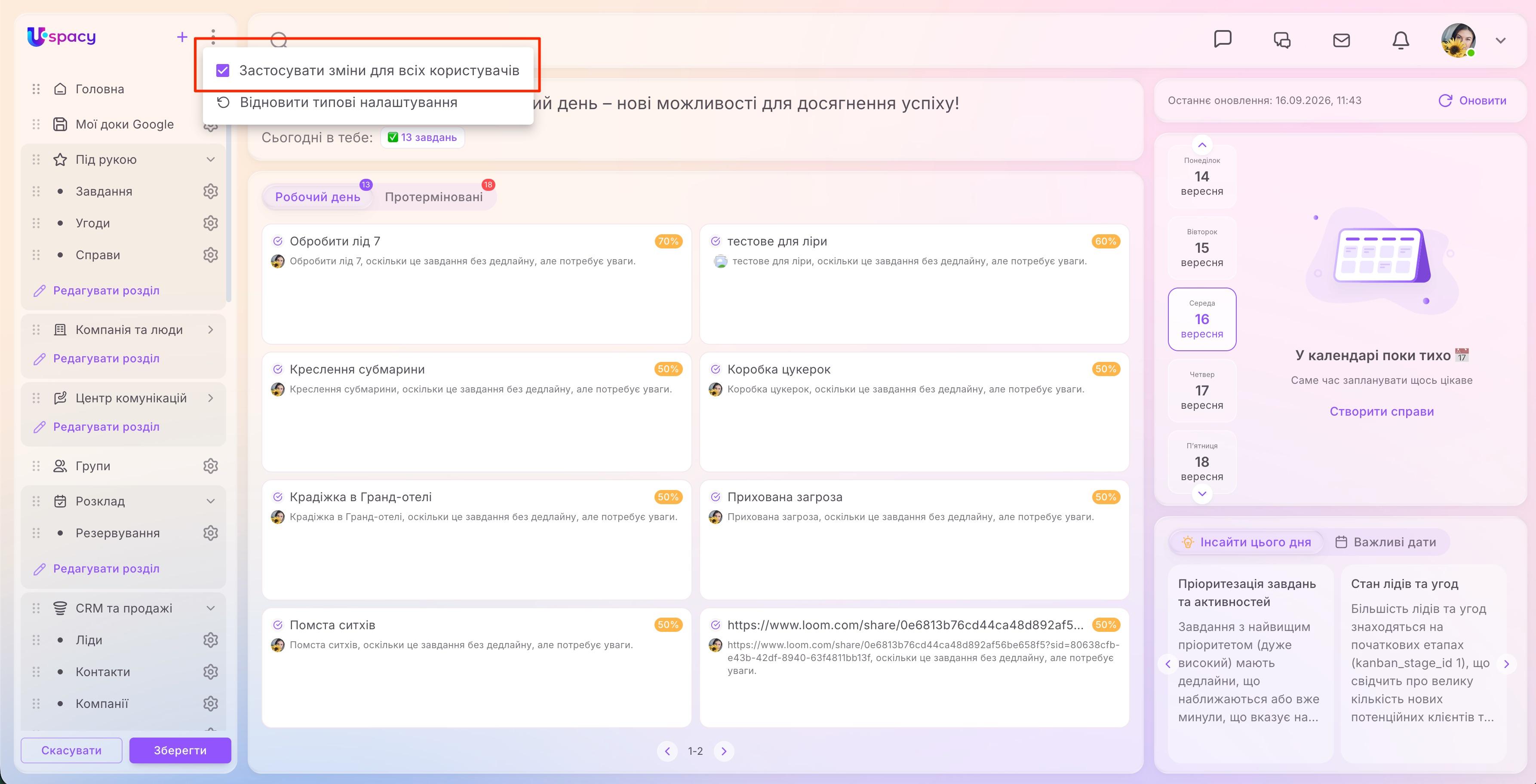Viewport: 1536px width, 784px height.
Task: Go to next page of tasks
Action: (x=724, y=750)
